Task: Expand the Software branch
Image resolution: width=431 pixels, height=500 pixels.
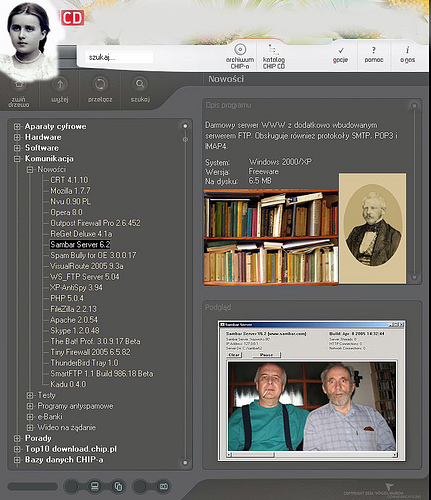Action: coord(17,148)
